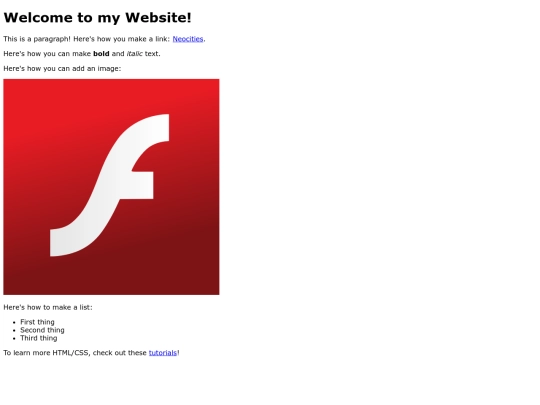Click the italic word in paragraph
Image resolution: width=540 pixels, height=405 pixels.
(x=134, y=54)
